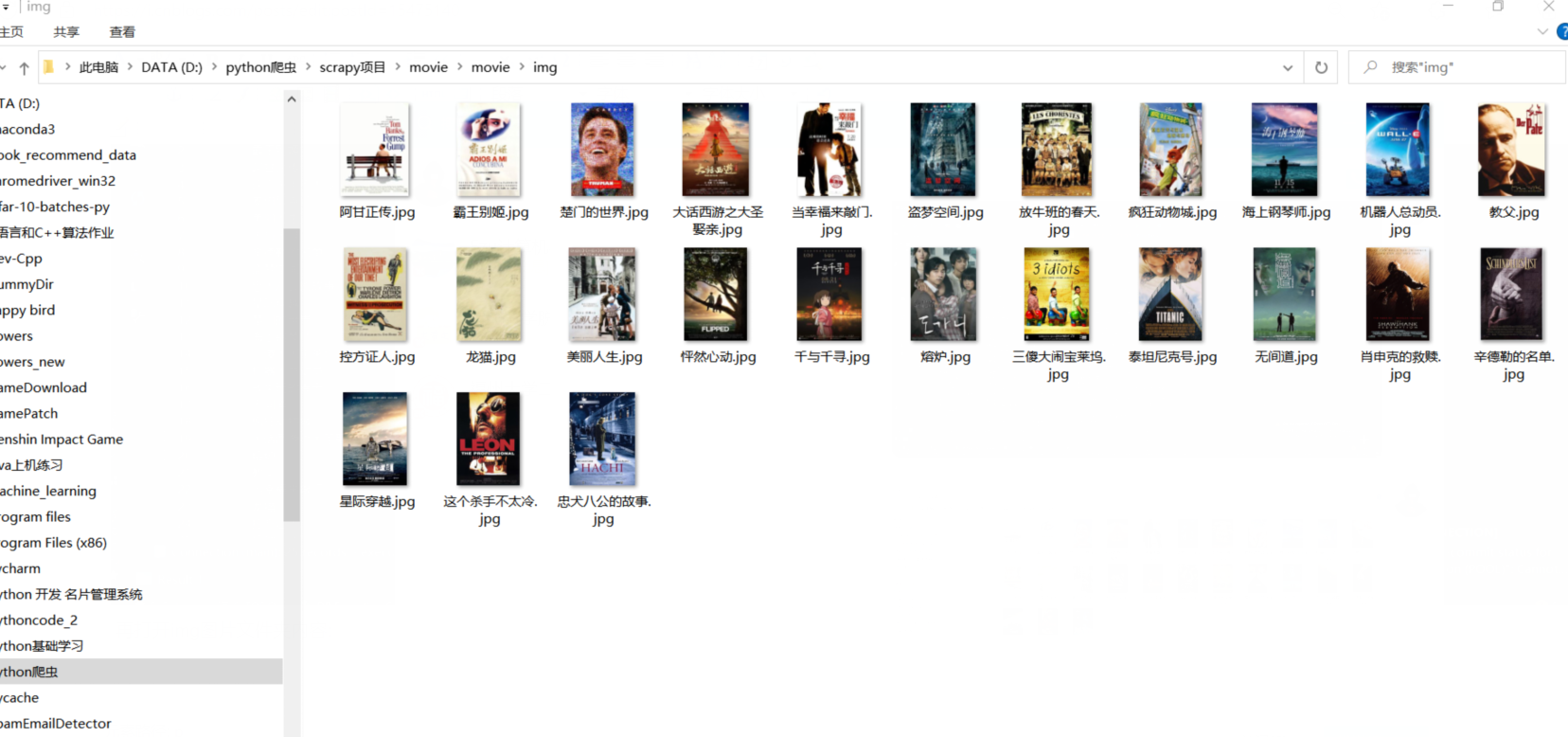
Task: Expand chevron after 此电脑 in breadcrumb
Action: (130, 67)
